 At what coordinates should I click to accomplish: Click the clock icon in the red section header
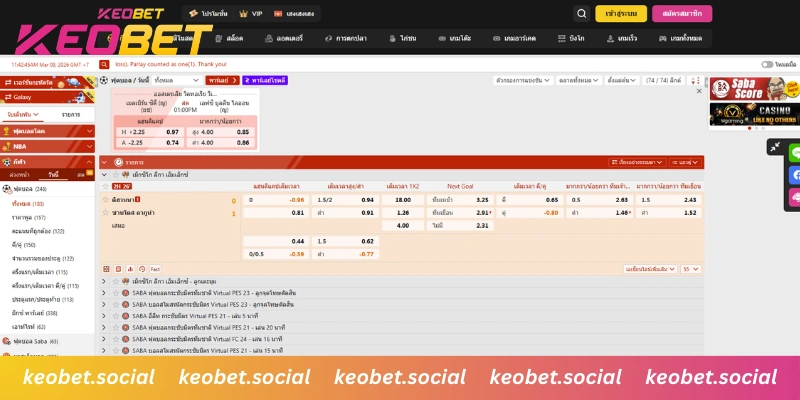click(118, 161)
